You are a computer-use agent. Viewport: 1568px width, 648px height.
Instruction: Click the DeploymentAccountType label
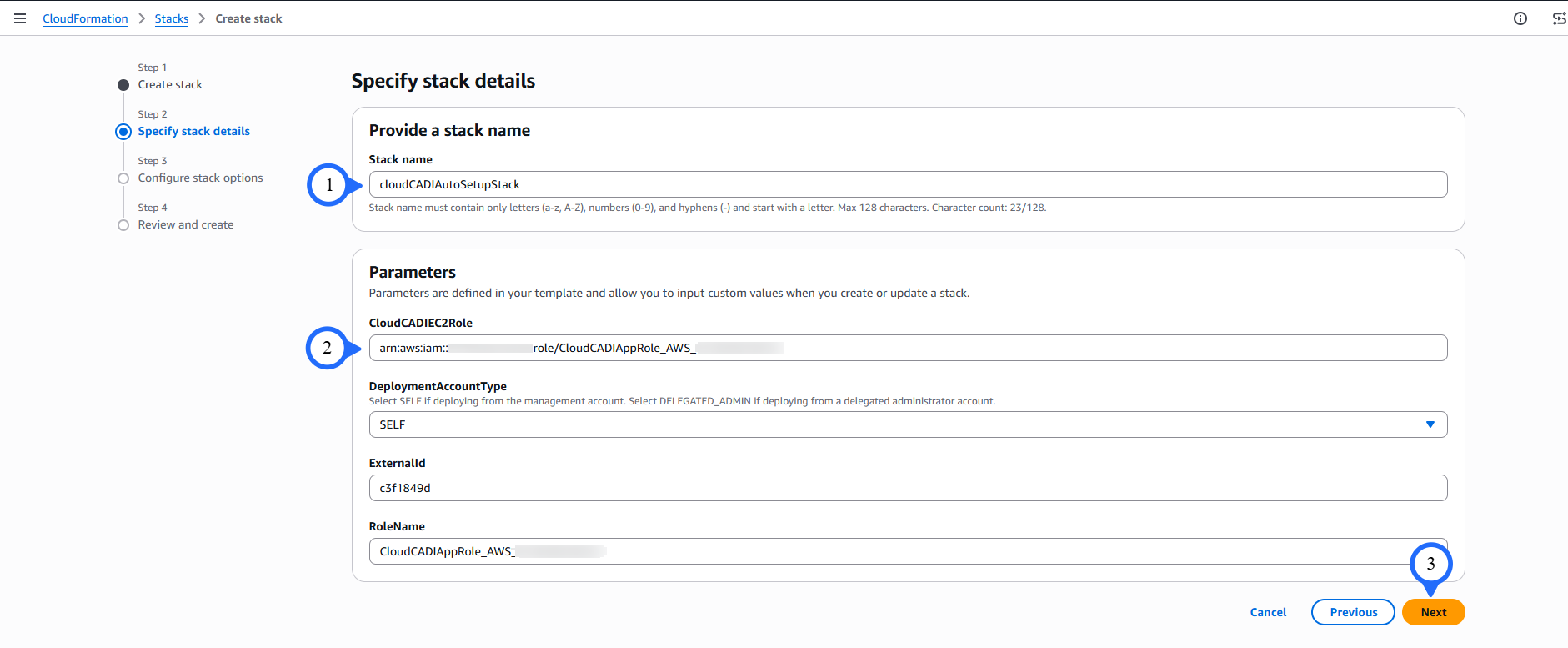(438, 386)
